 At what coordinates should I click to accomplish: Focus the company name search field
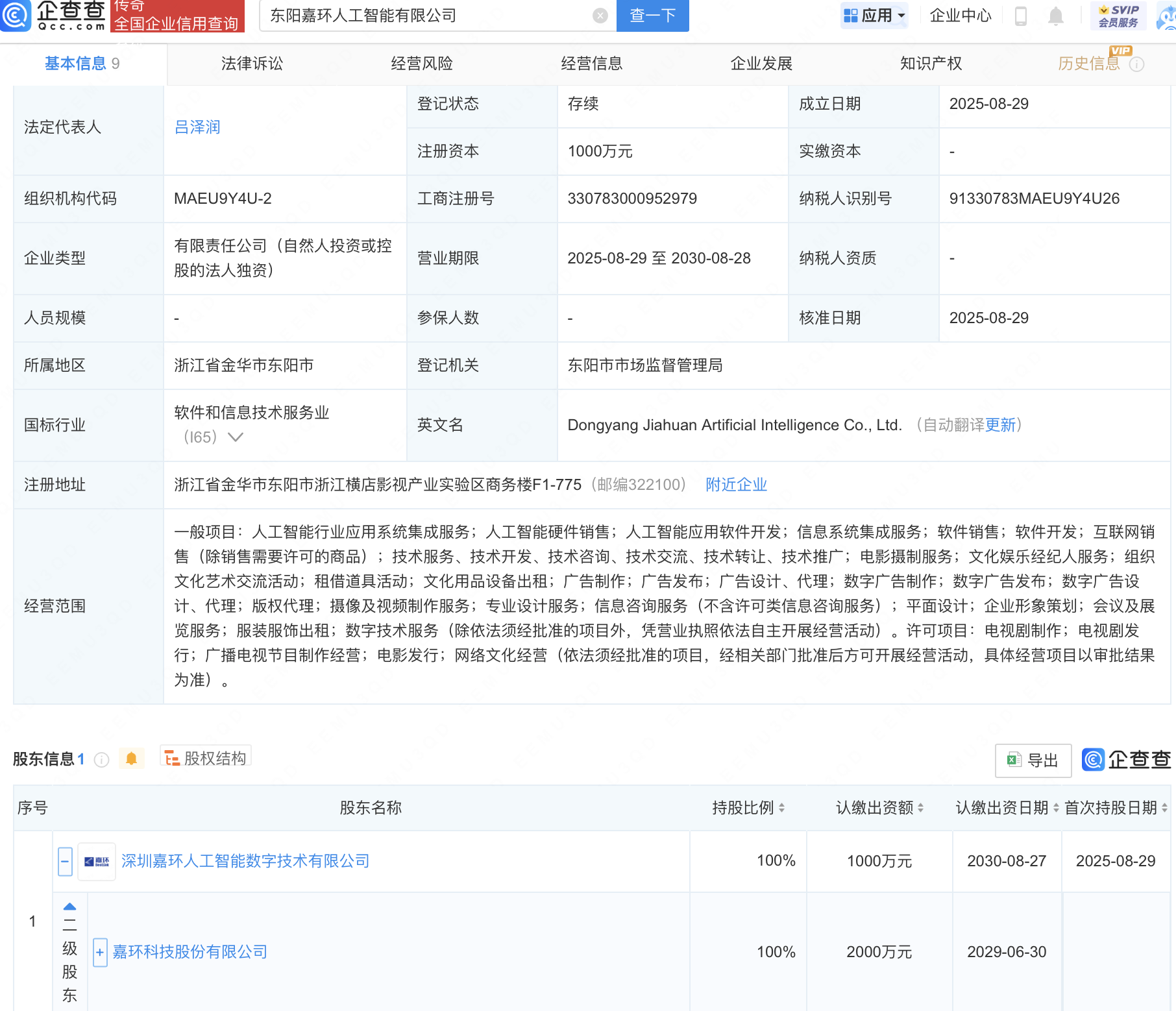pos(428,16)
